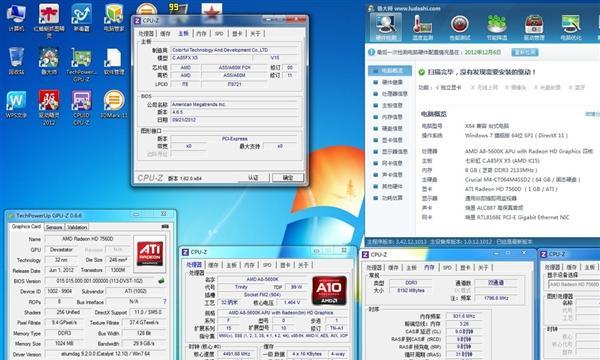Click 认证 button in mainboard CPU-Z window
Viewport: 600px width, 360px height.
coord(253,178)
